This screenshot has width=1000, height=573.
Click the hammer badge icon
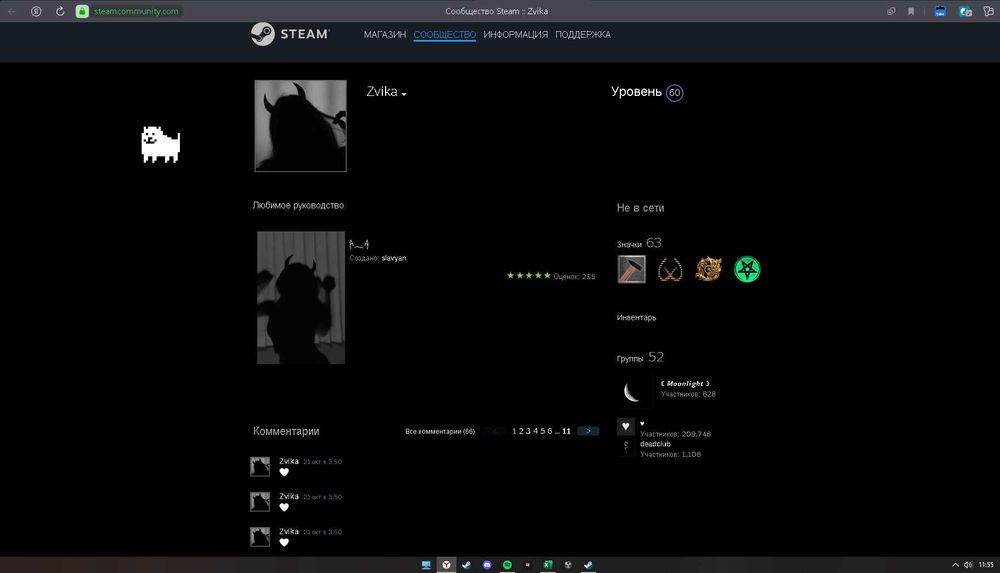(631, 269)
